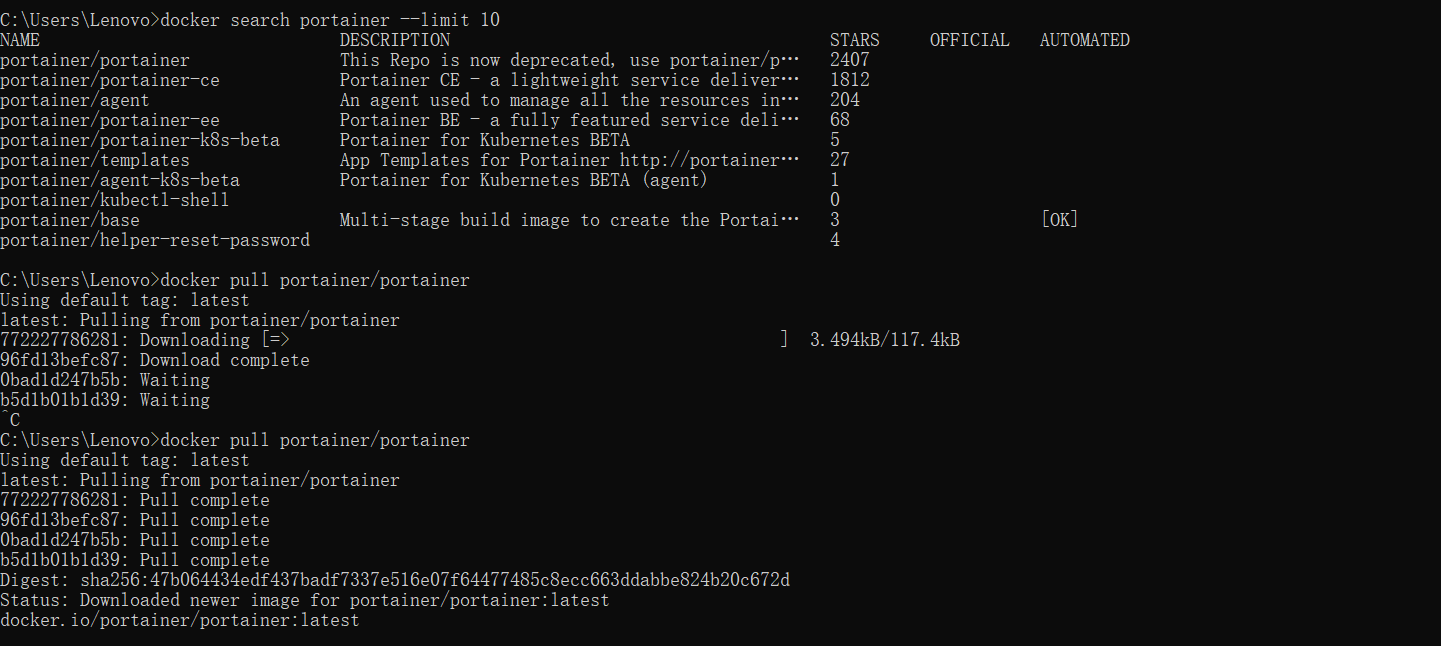Click the DESCRIPTION column header
Viewport: 1441px width, 646px height.
pyautogui.click(x=395, y=40)
